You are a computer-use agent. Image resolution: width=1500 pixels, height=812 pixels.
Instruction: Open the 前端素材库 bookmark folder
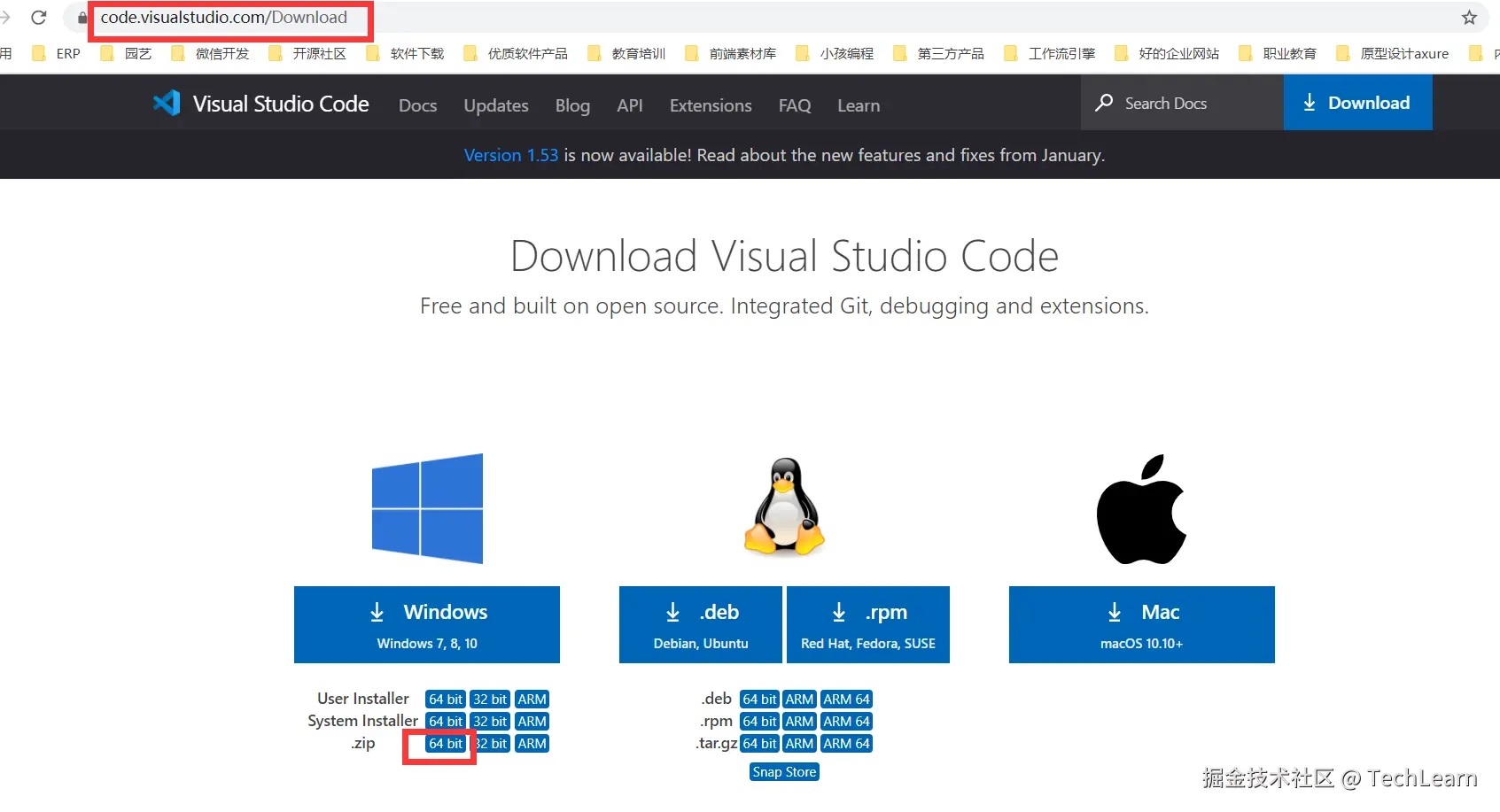click(x=731, y=54)
